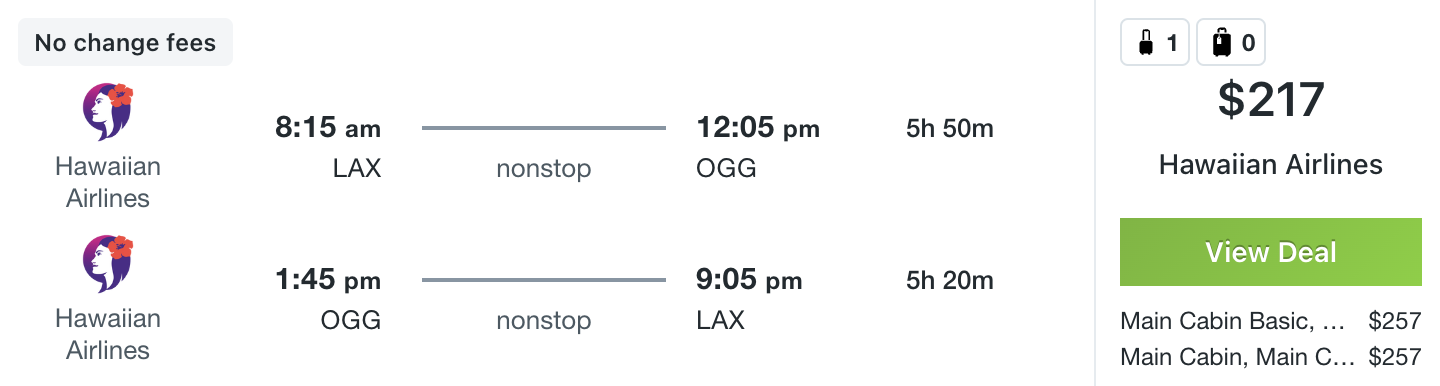Click the View Deal button
Image resolution: width=1440 pixels, height=386 pixels.
click(x=1271, y=252)
